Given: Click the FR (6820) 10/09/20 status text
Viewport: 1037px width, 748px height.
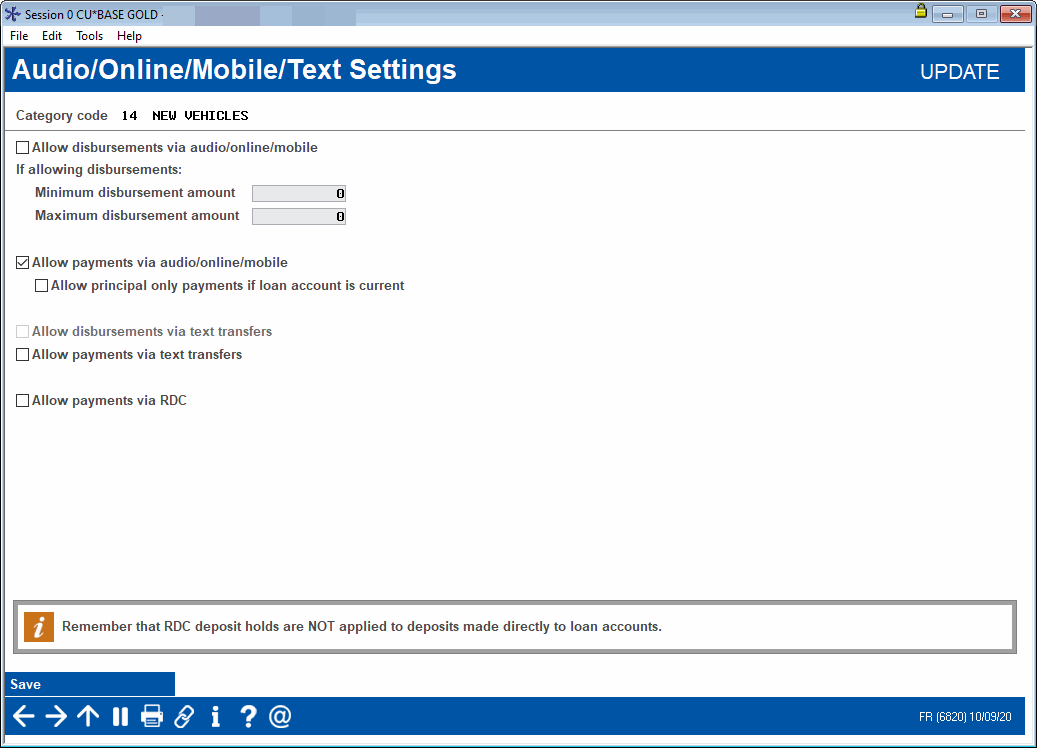Looking at the screenshot, I should tap(965, 717).
